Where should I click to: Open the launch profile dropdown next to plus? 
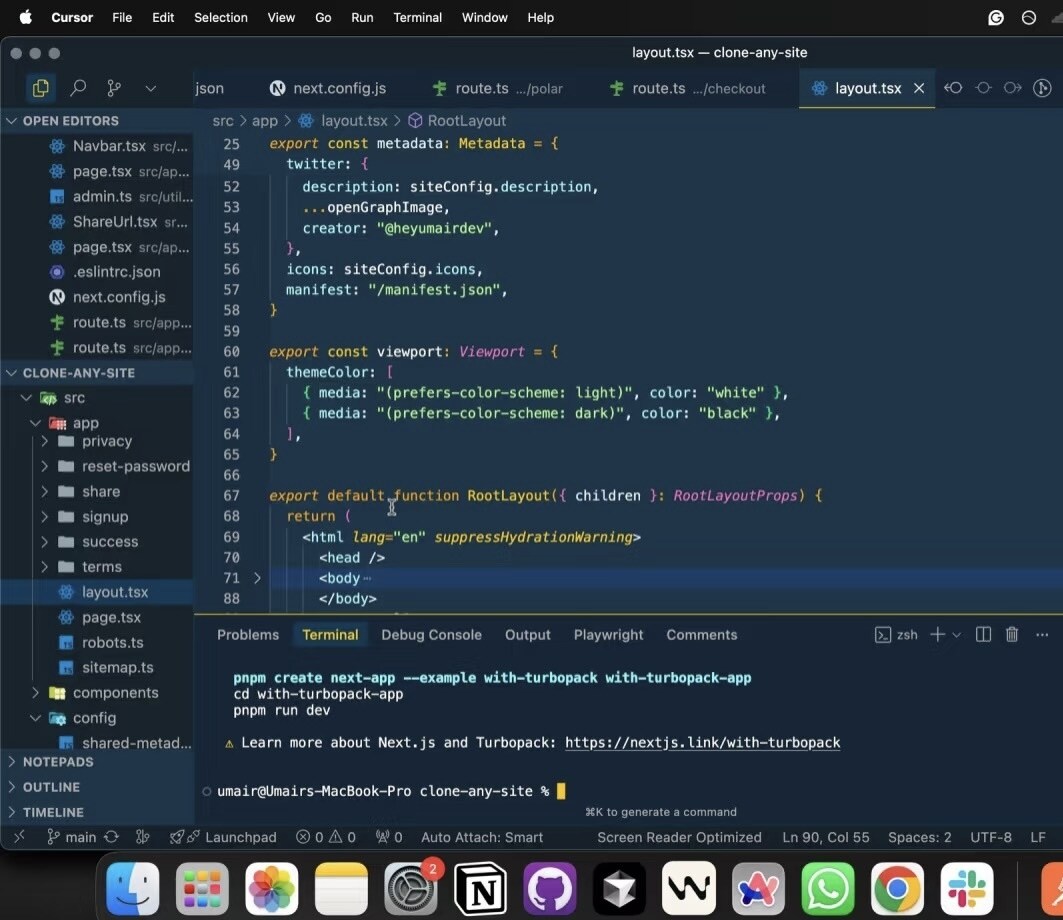pos(957,635)
